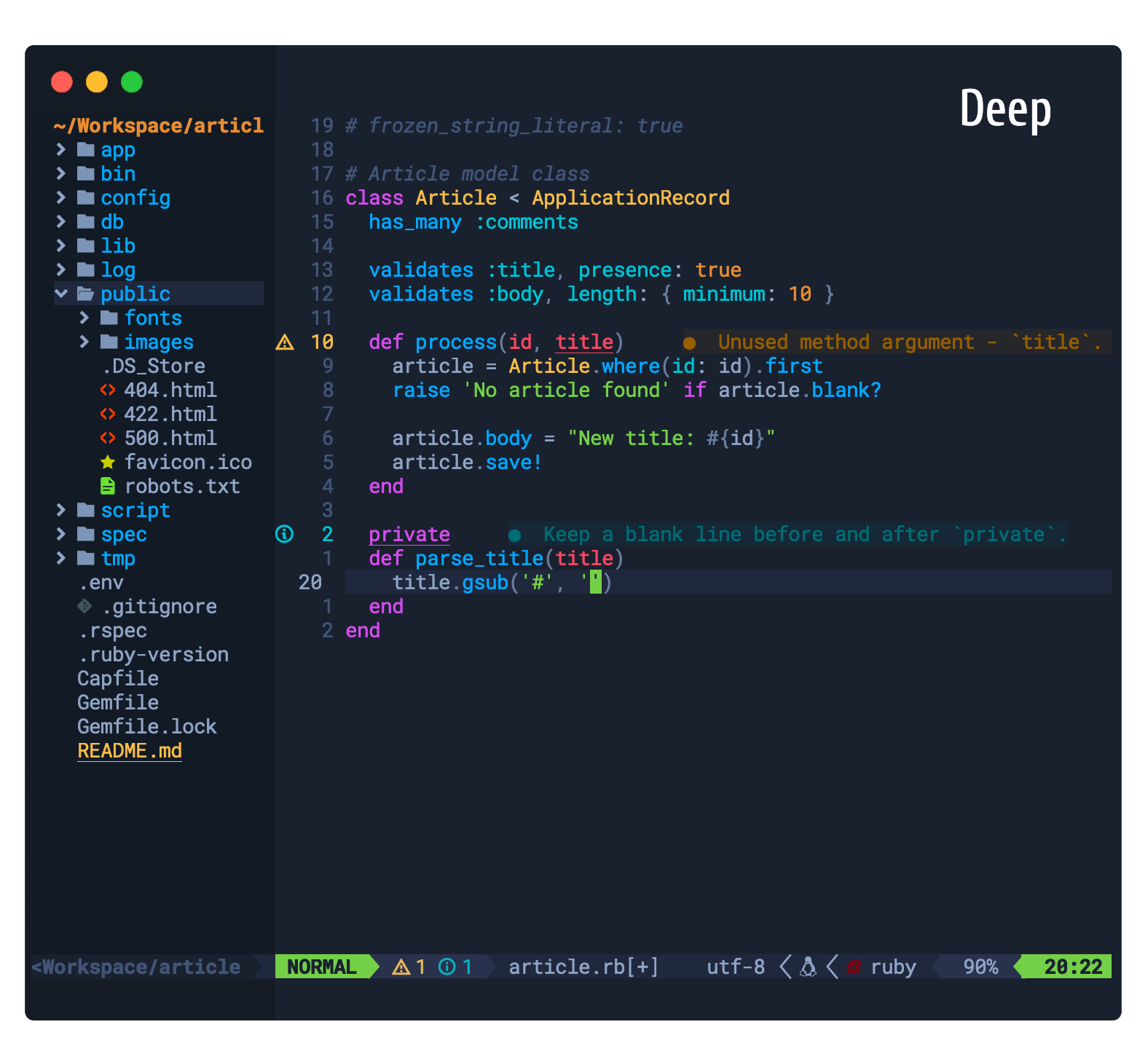Viewport: 1148px width, 1062px height.
Task: Click the 20:22 cursor position indicator
Action: click(x=1073, y=967)
